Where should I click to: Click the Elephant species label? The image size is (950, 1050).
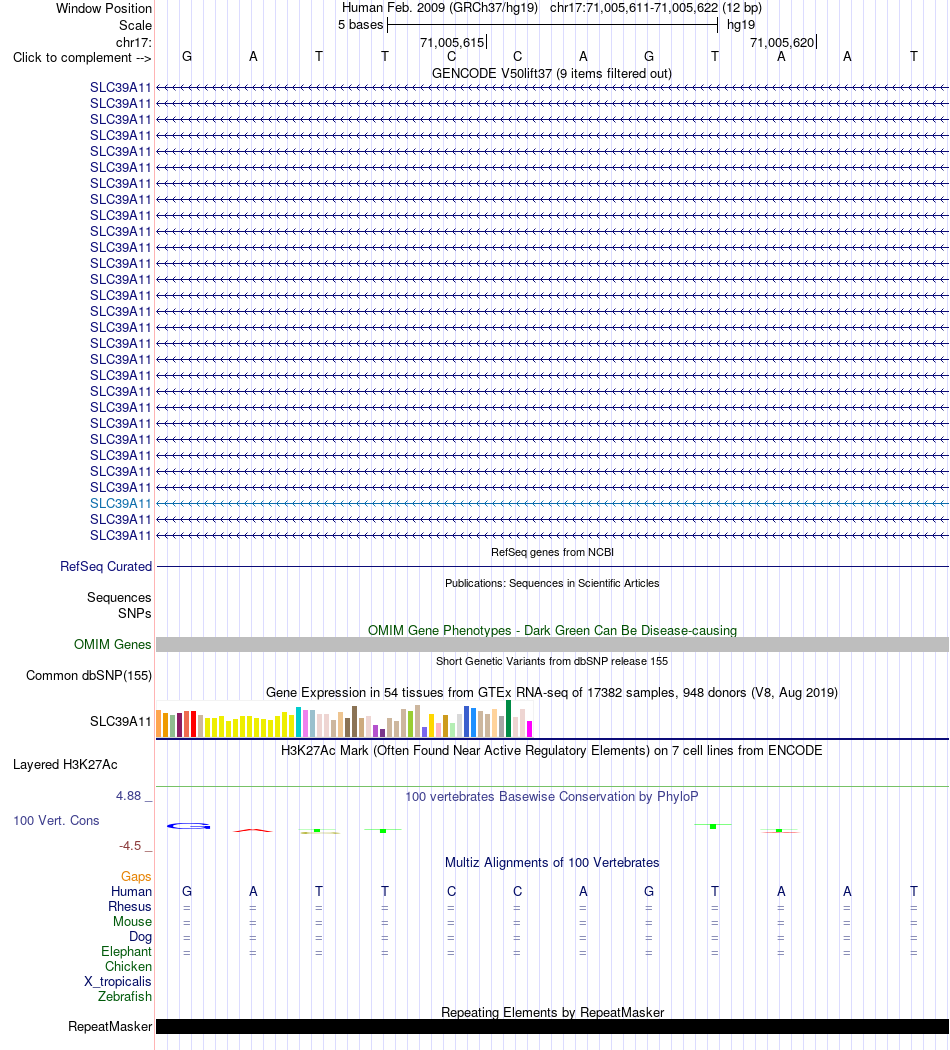[127, 952]
